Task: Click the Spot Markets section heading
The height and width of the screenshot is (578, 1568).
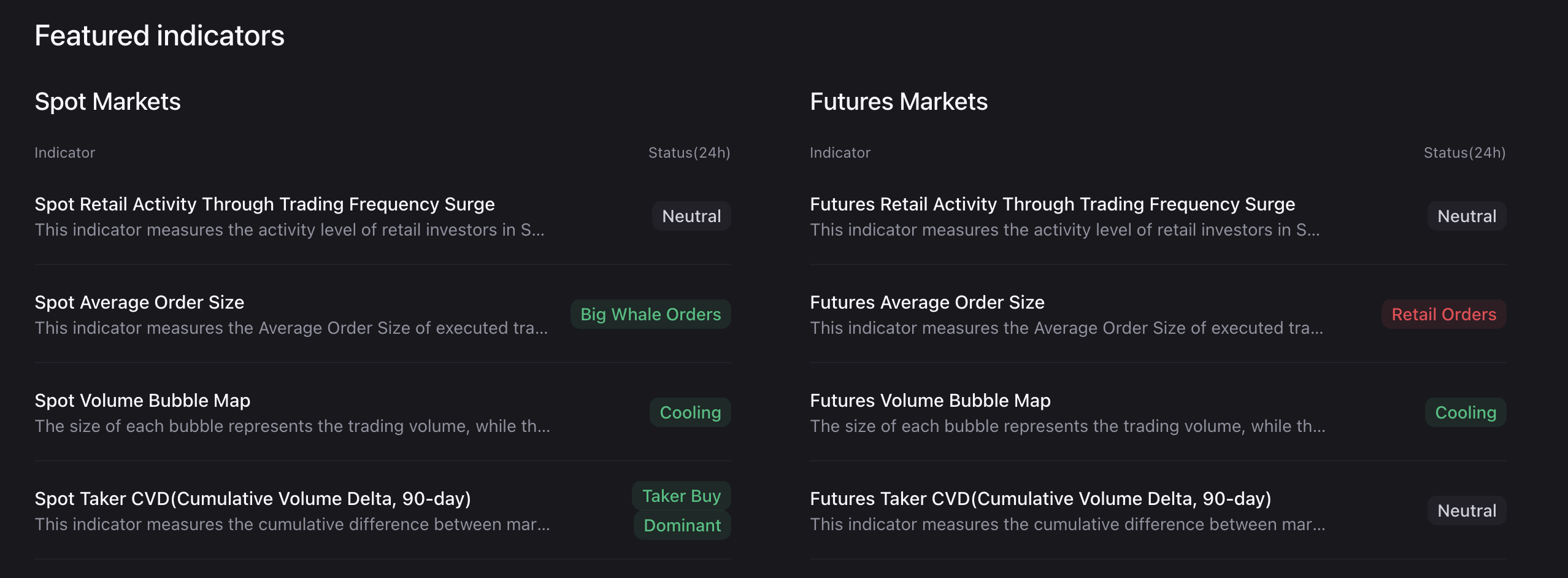Action: (x=108, y=101)
